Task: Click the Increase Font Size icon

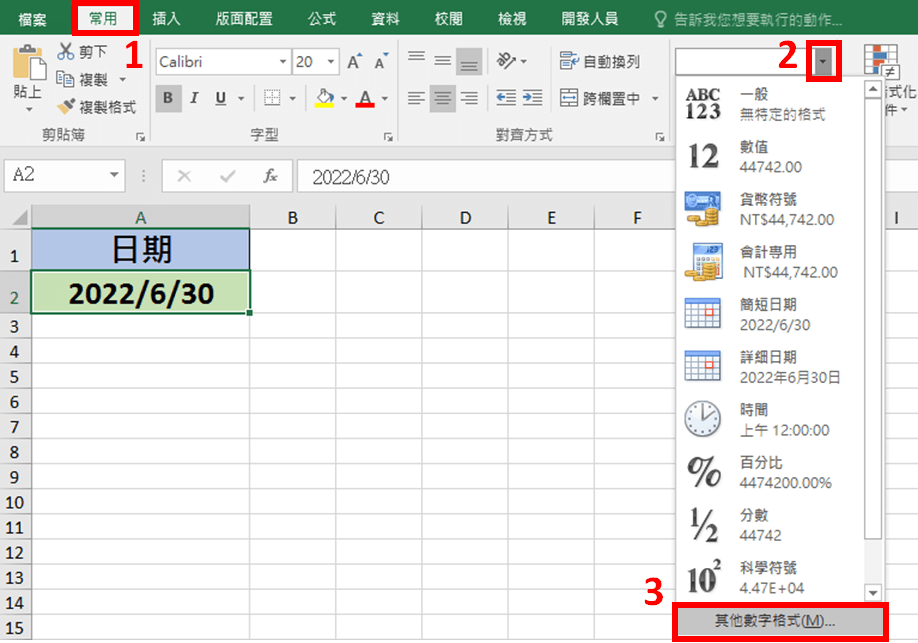Action: 354,62
